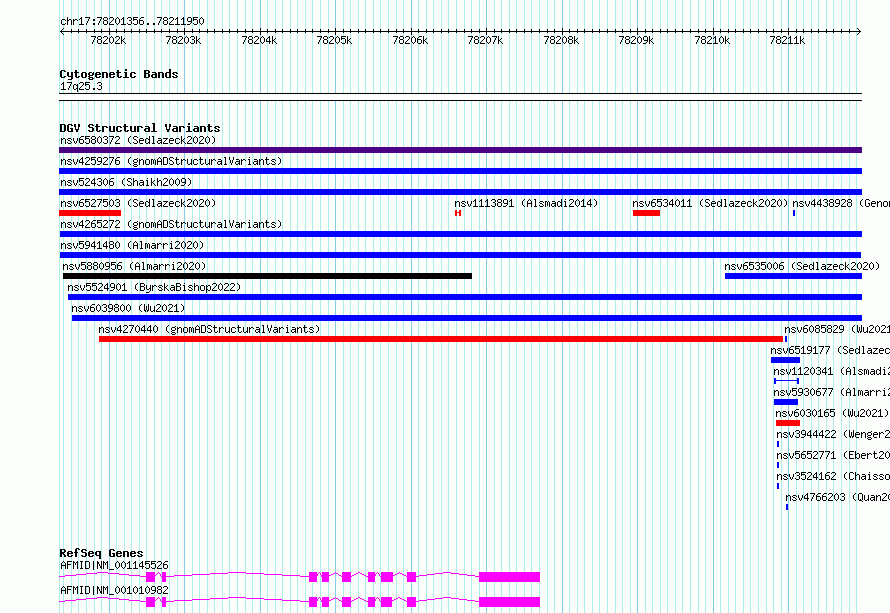The height and width of the screenshot is (613, 890).
Task: Click the nsv1120341 variant label
Action: (x=832, y=371)
